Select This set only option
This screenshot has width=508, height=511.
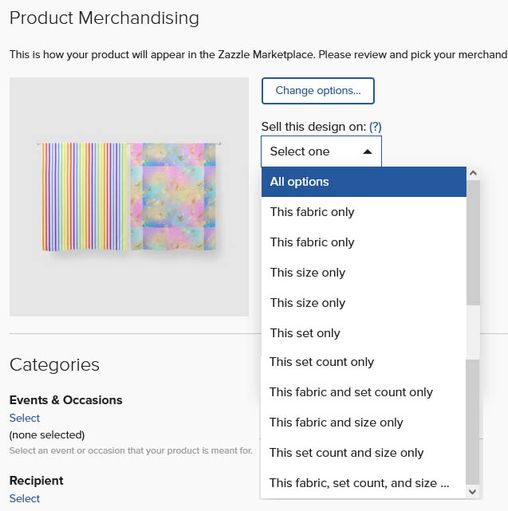click(364, 333)
